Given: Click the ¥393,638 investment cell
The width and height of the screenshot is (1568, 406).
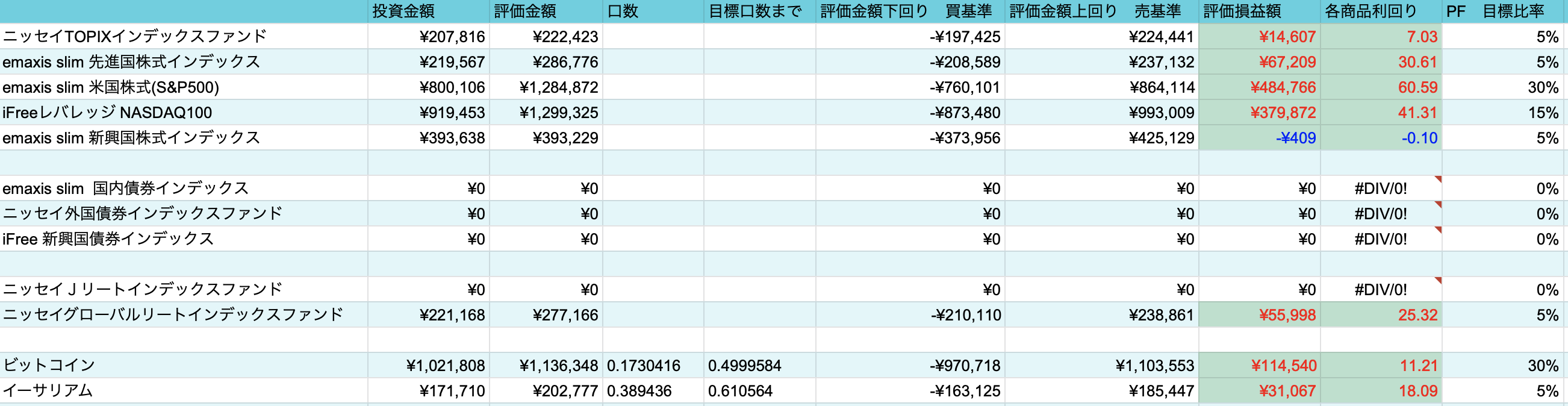Looking at the screenshot, I should (x=429, y=137).
